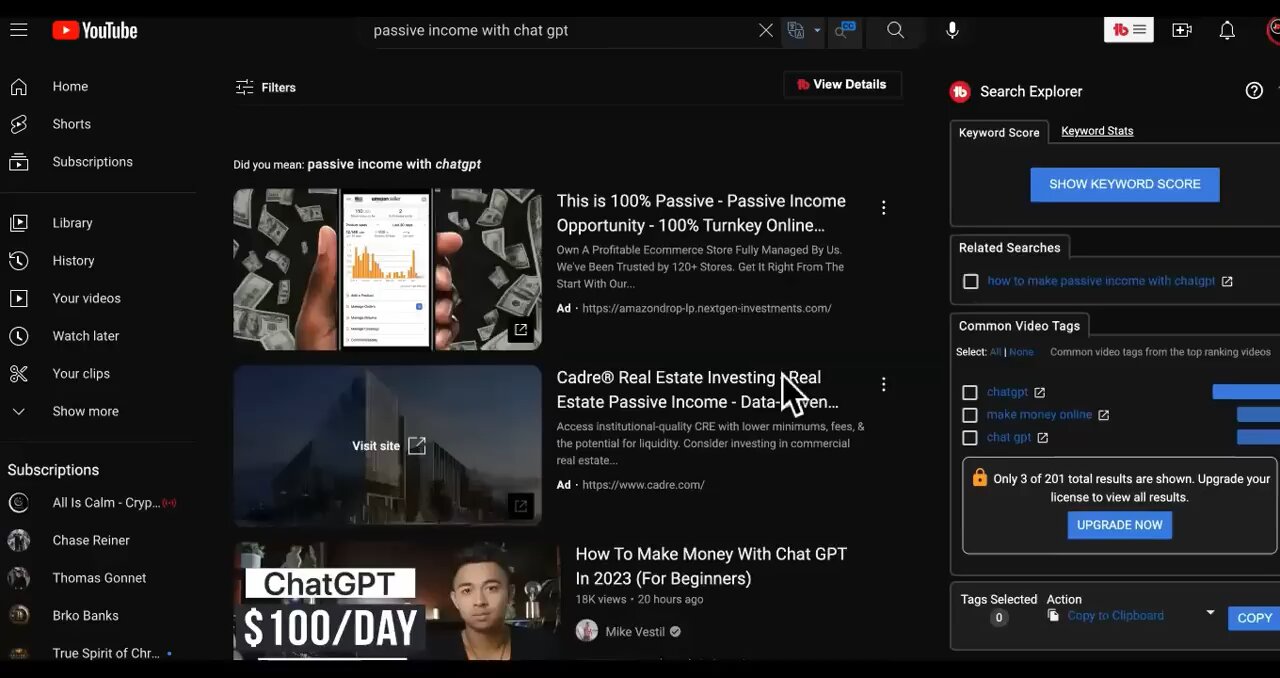
Task: Go to the YouTube home logo
Action: (x=95, y=30)
